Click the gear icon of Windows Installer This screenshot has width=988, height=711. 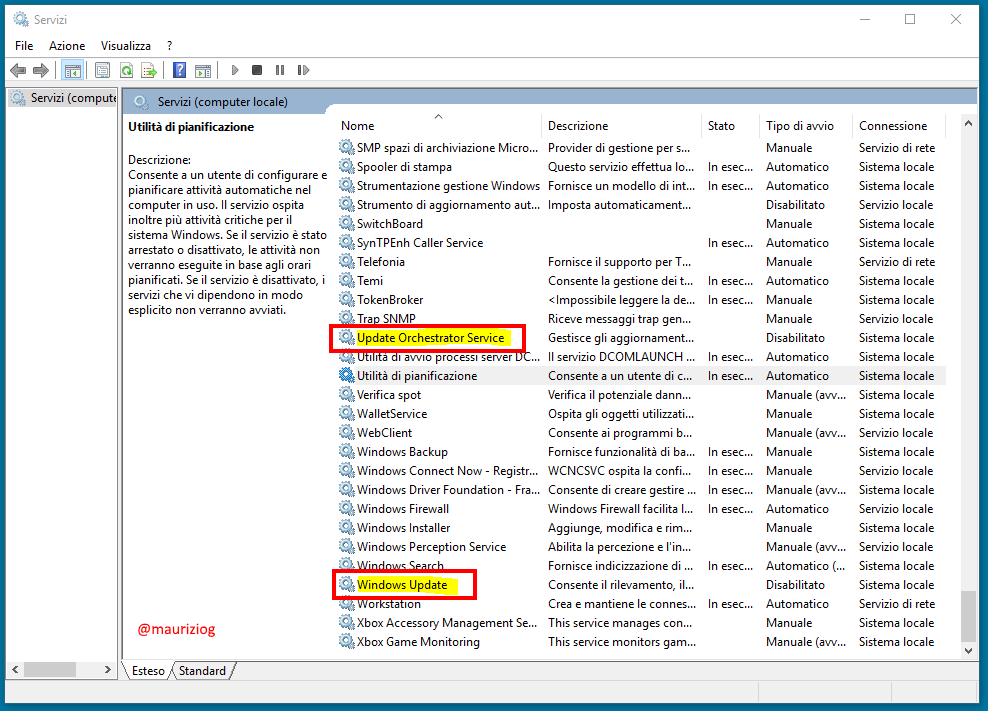(x=347, y=526)
